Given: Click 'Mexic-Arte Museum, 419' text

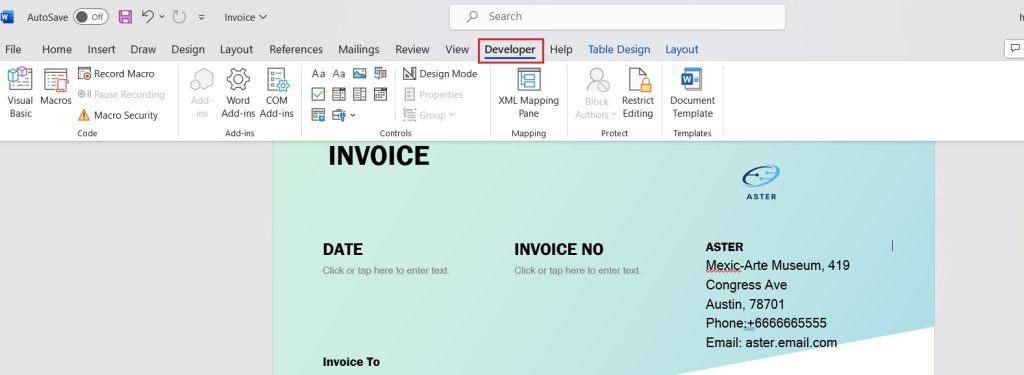Looking at the screenshot, I should tap(778, 266).
